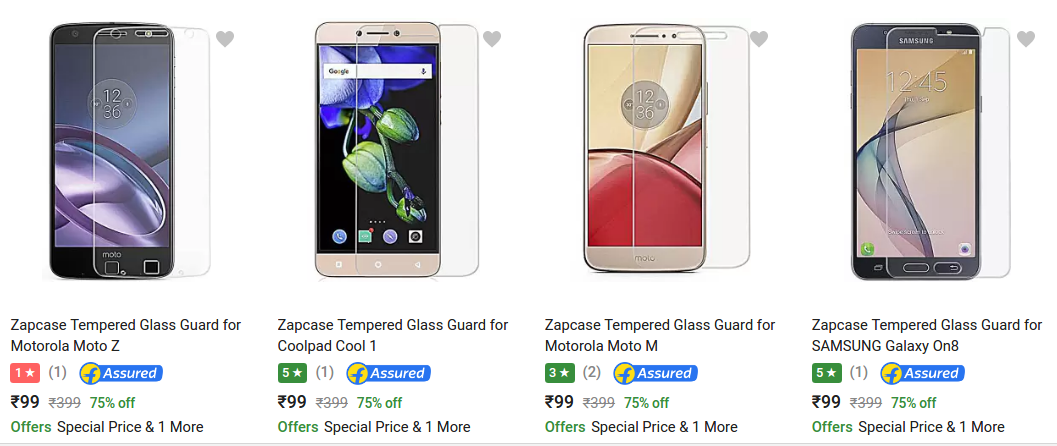
Task: Click Assured badge under Galaxy On8 product
Action: click(922, 373)
